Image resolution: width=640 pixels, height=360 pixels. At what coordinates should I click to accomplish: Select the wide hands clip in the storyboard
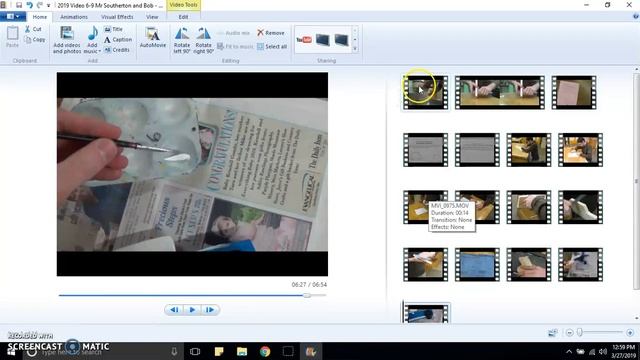point(500,93)
